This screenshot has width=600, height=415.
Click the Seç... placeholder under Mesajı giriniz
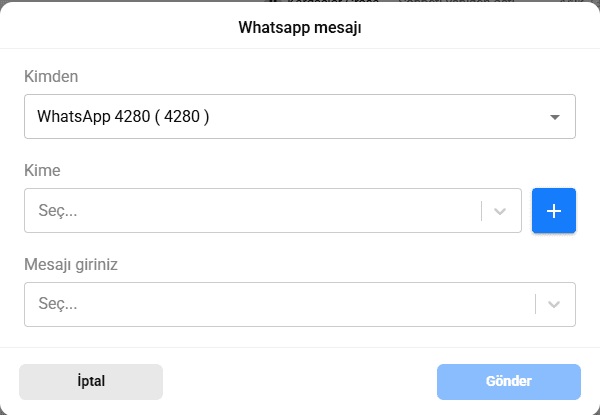pos(57,304)
